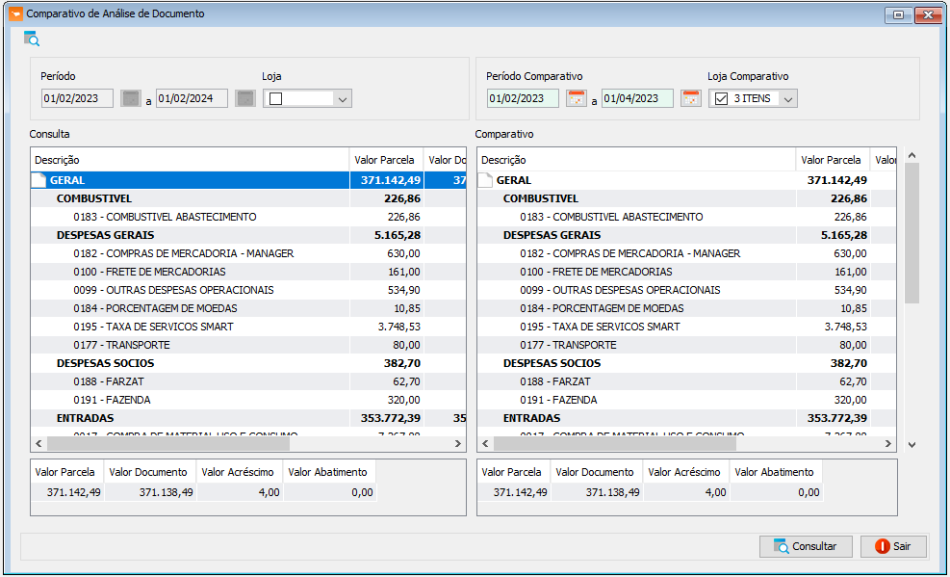950x577 pixels.
Task: Expand the Loja dropdown arrow
Action: tap(342, 99)
